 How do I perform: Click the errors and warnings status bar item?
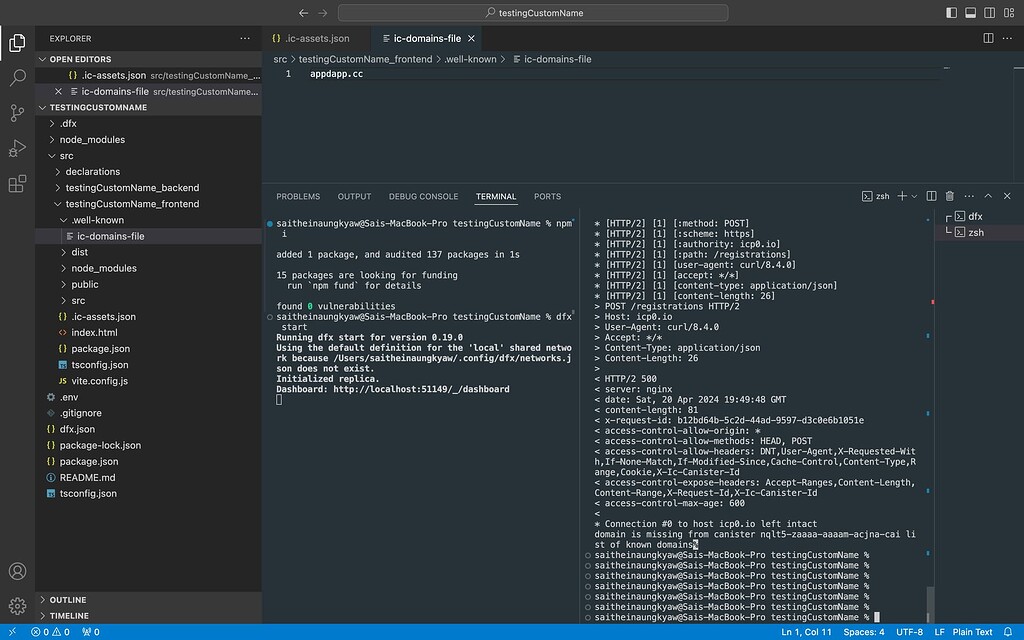coord(48,632)
